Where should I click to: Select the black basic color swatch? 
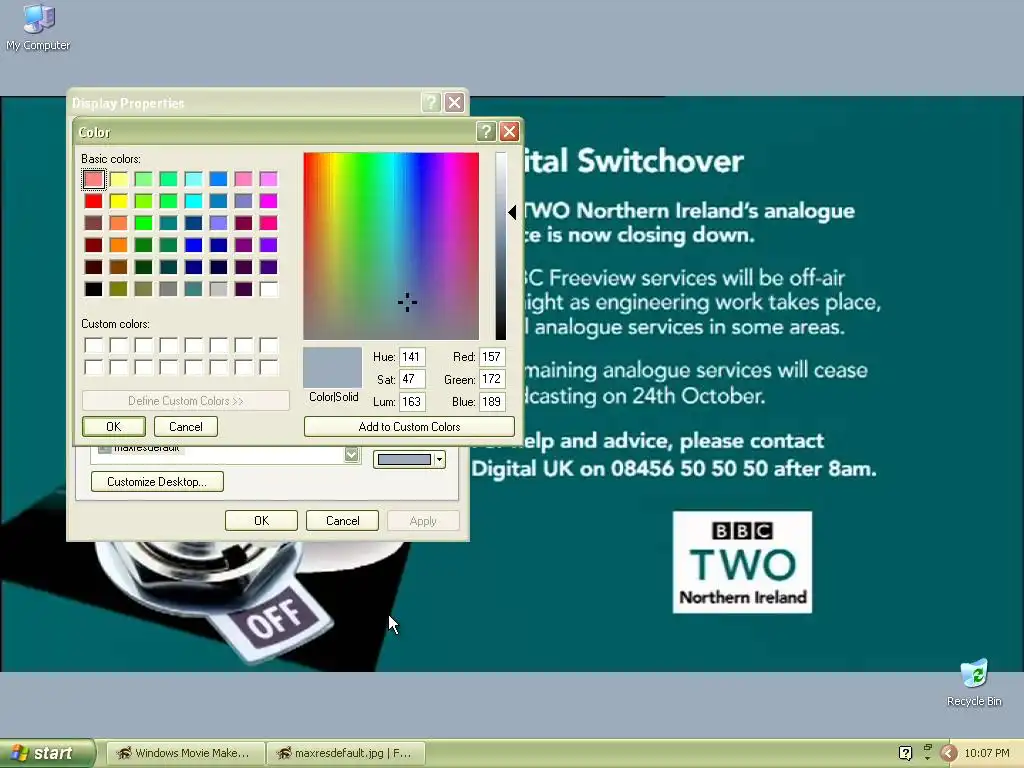(93, 289)
